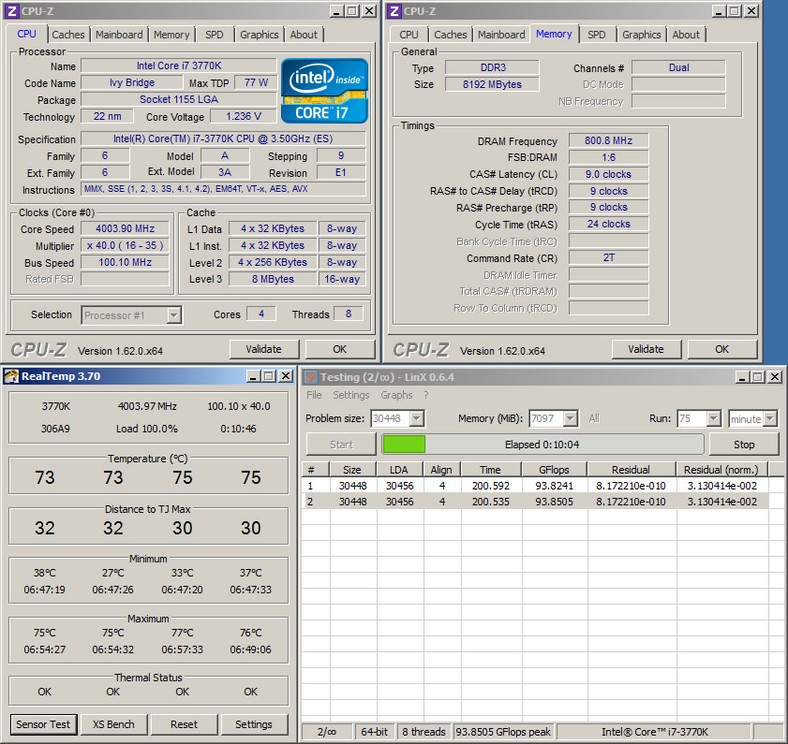Click the Intel Core i7 logo badge
Screen dimensions: 788x744
[x=323, y=89]
